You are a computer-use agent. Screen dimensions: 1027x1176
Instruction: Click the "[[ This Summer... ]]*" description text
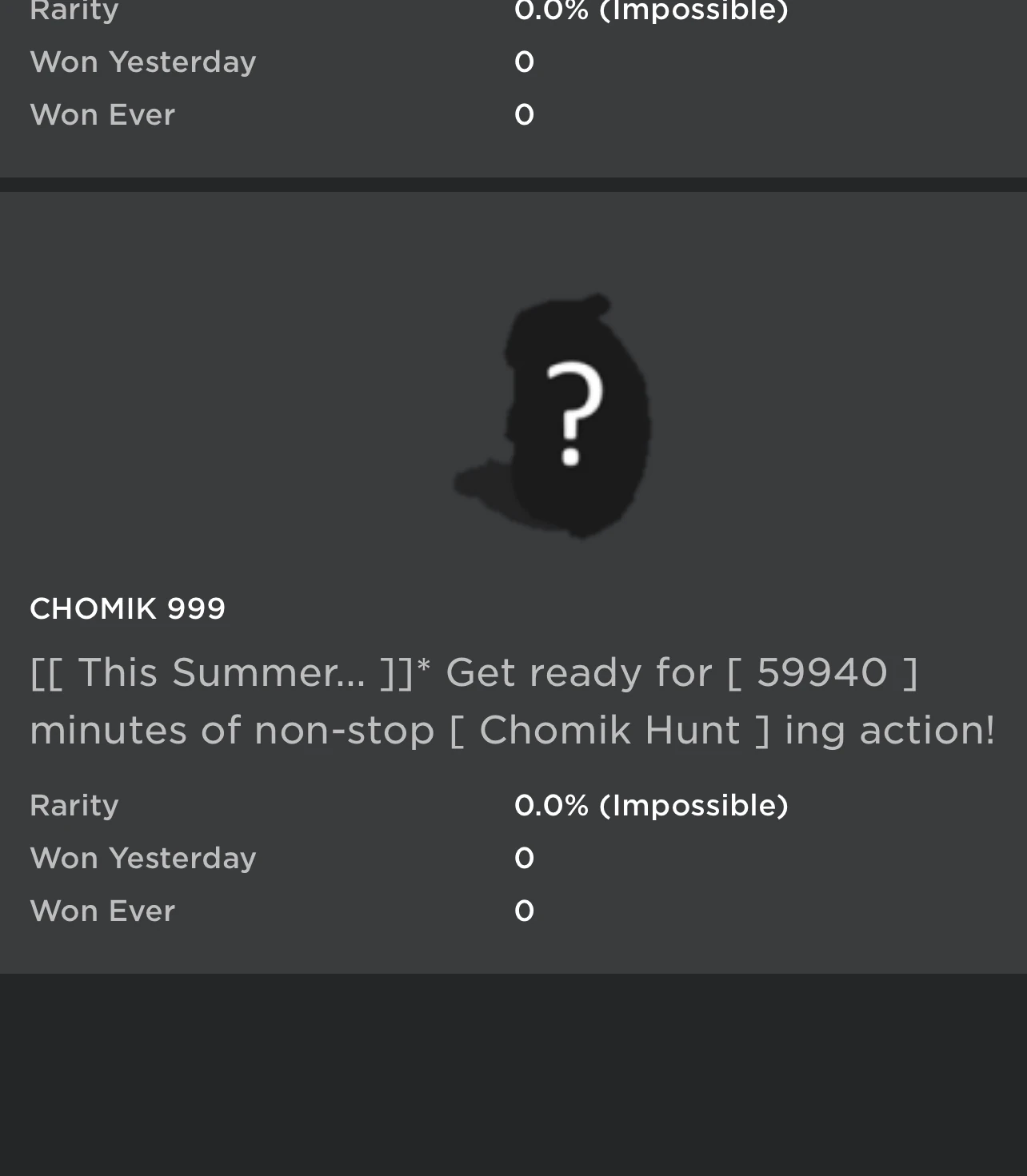230,672
